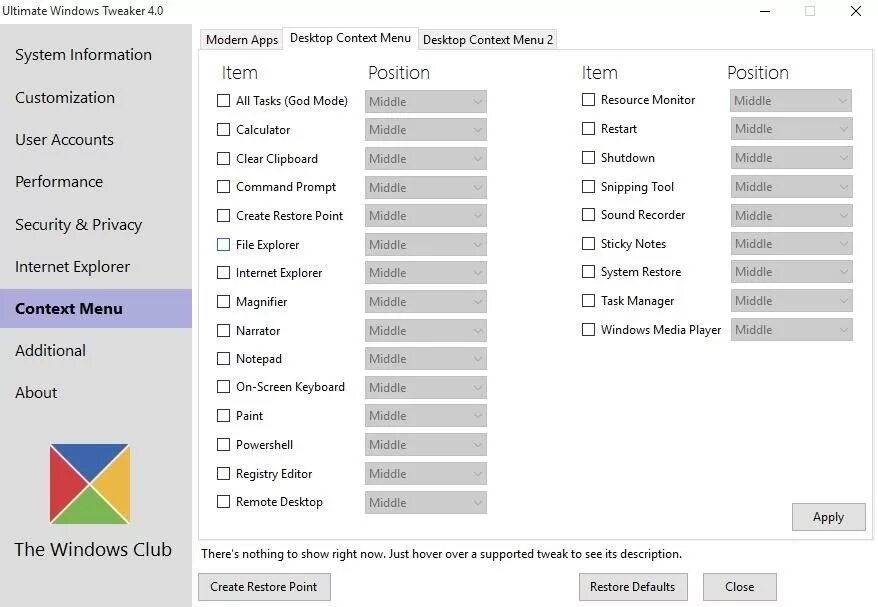Open the Shutdown position dropdown

pyautogui.click(x=791, y=158)
